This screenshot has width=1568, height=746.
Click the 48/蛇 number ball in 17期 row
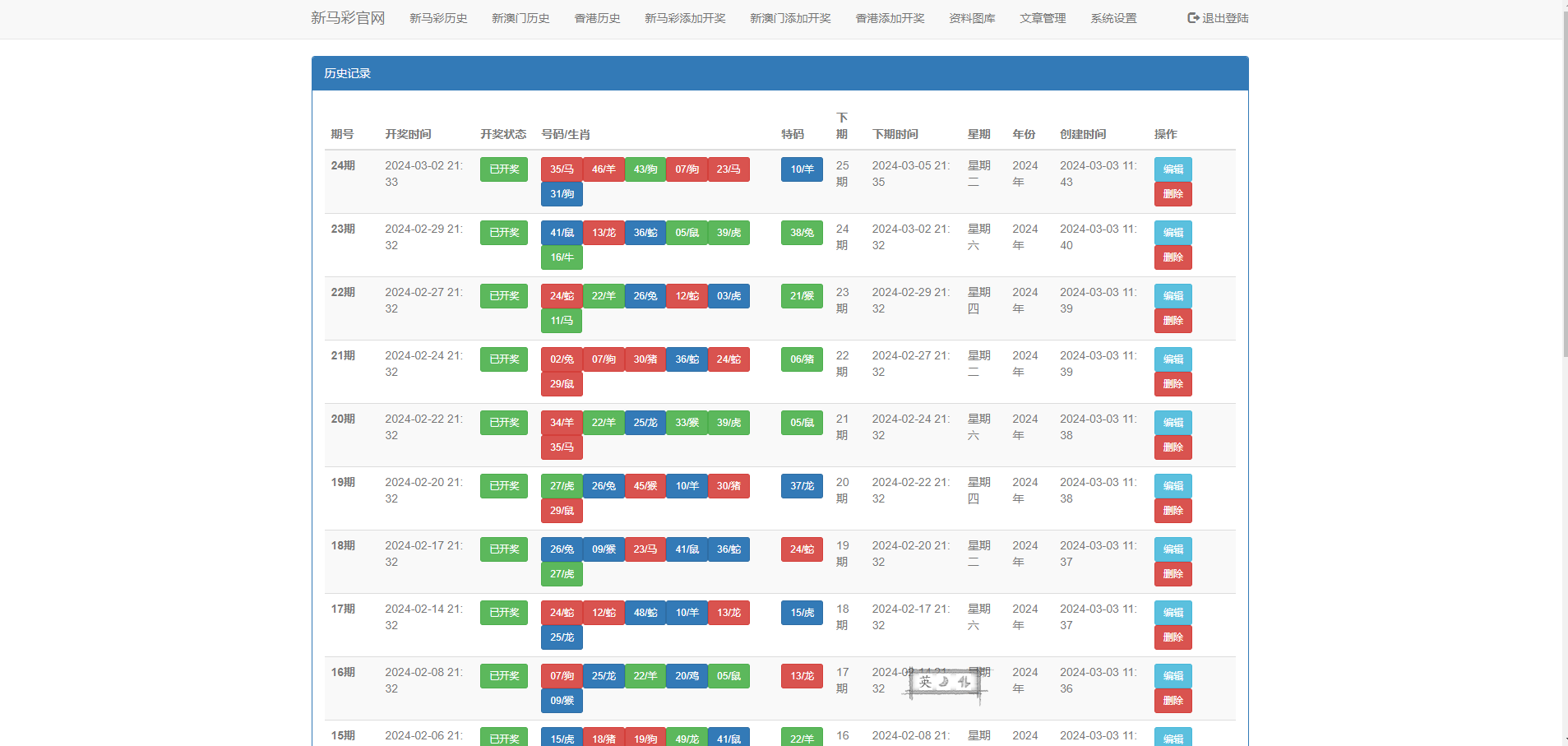tap(645, 613)
